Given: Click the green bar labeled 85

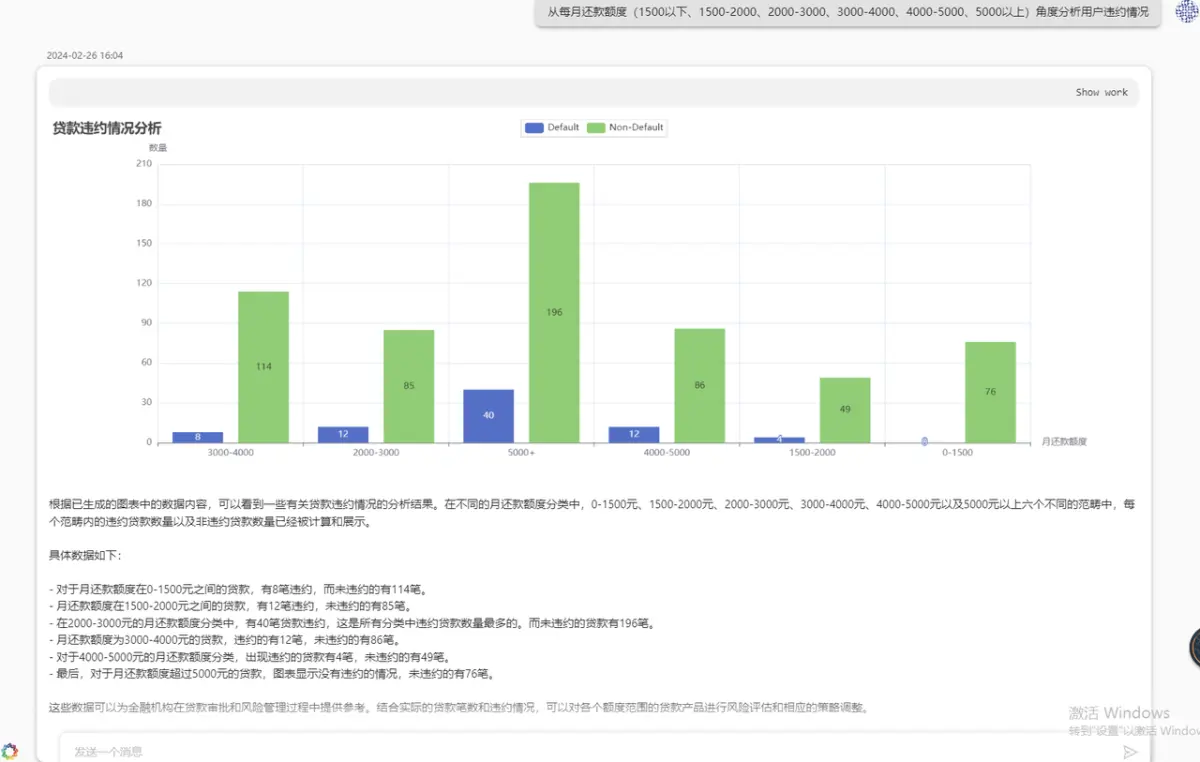Looking at the screenshot, I should pos(409,386).
